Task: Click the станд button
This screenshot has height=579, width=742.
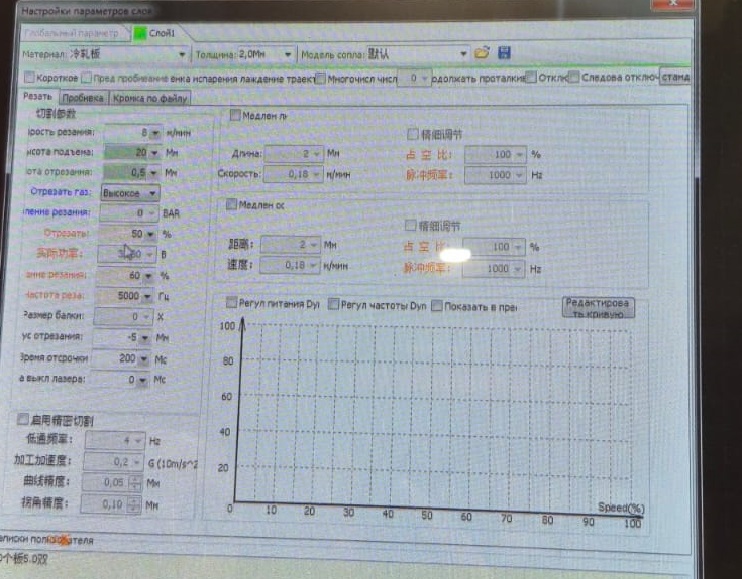Action: pos(675,77)
